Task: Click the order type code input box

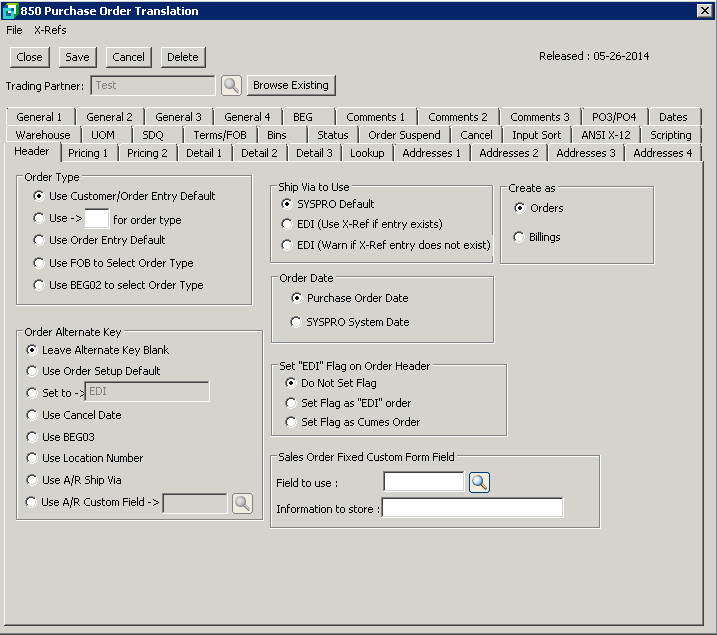Action: 96,219
